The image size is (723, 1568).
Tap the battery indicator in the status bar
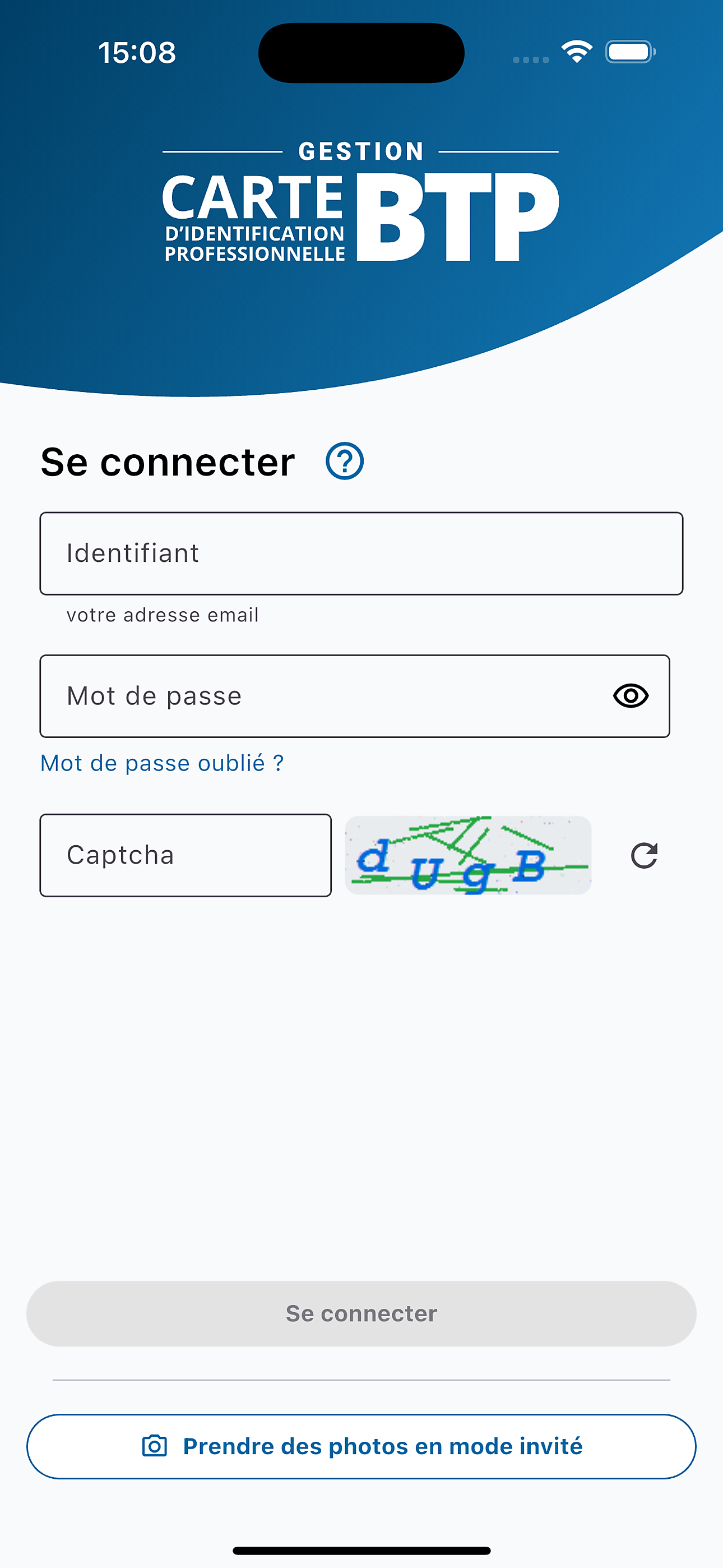(631, 52)
